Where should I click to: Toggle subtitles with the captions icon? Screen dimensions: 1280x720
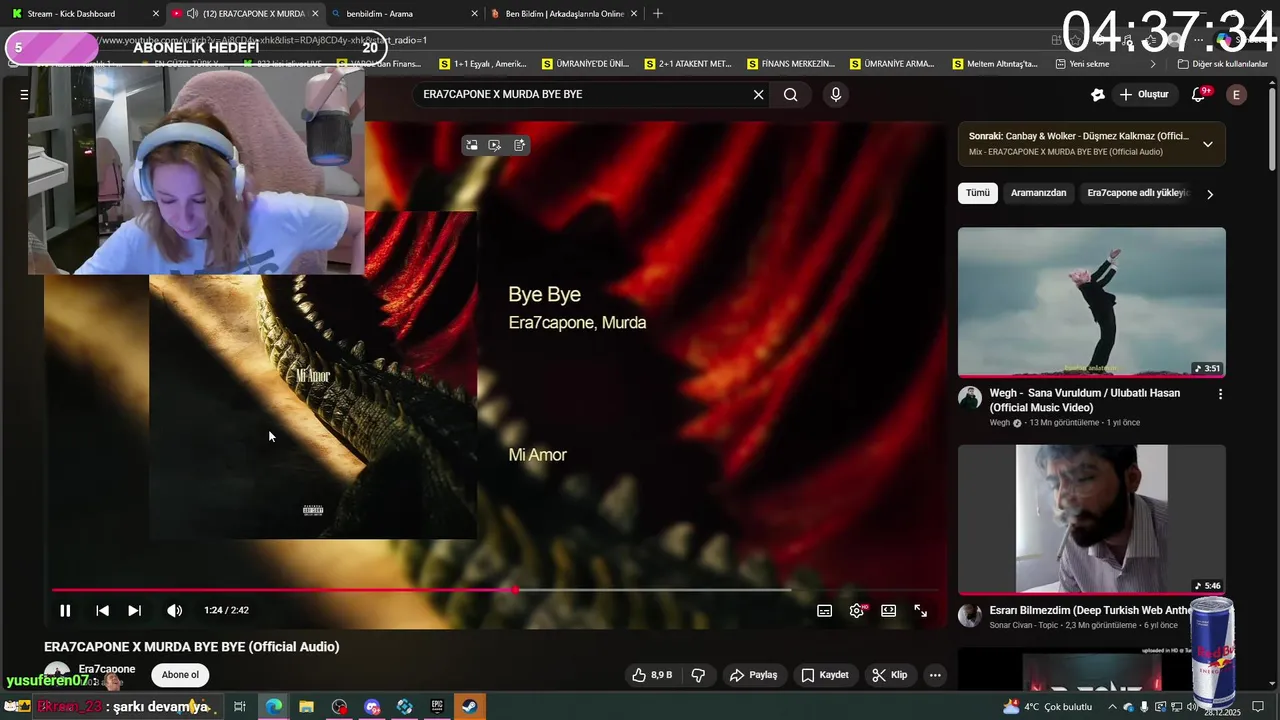(824, 611)
